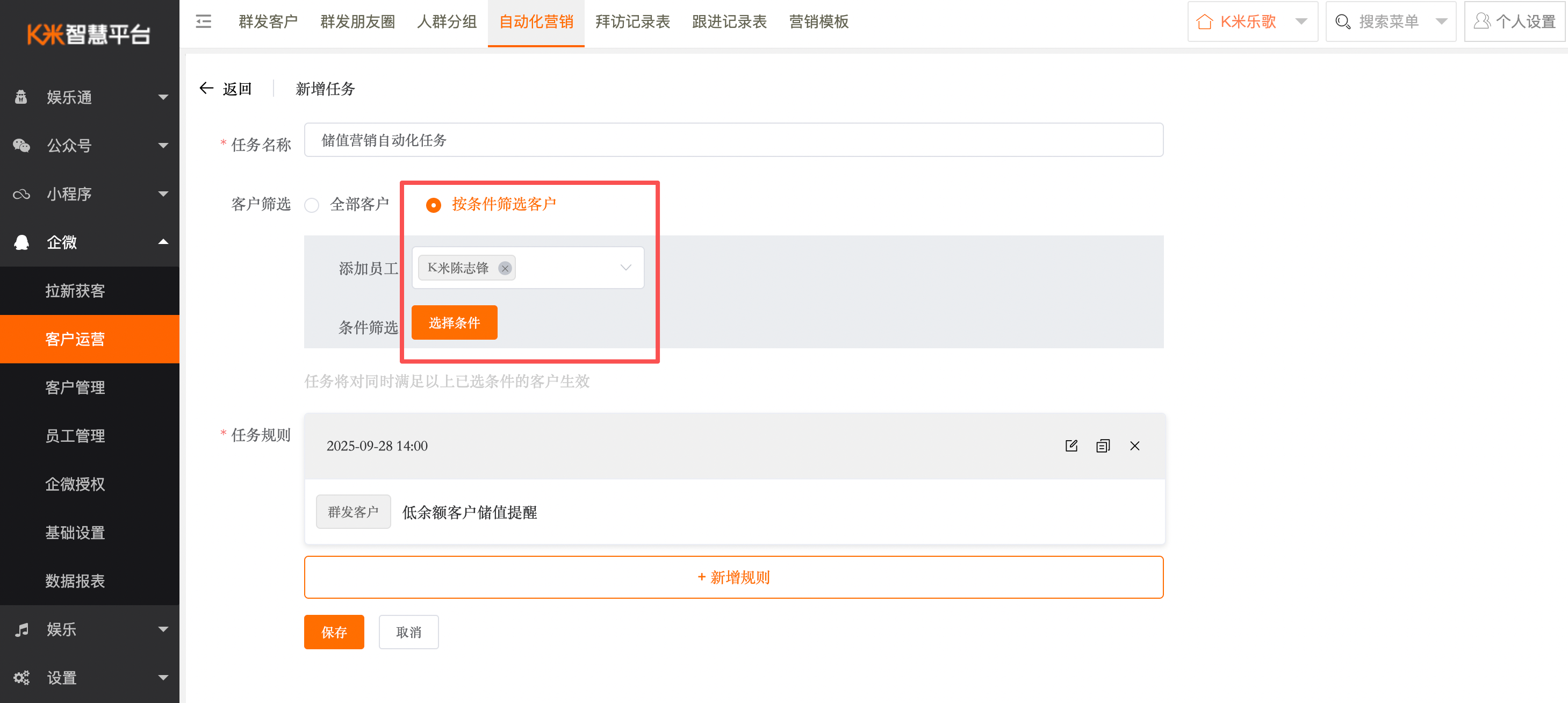1568x703 pixels.
Task: Click the edit icon on the task rule
Action: (1071, 446)
